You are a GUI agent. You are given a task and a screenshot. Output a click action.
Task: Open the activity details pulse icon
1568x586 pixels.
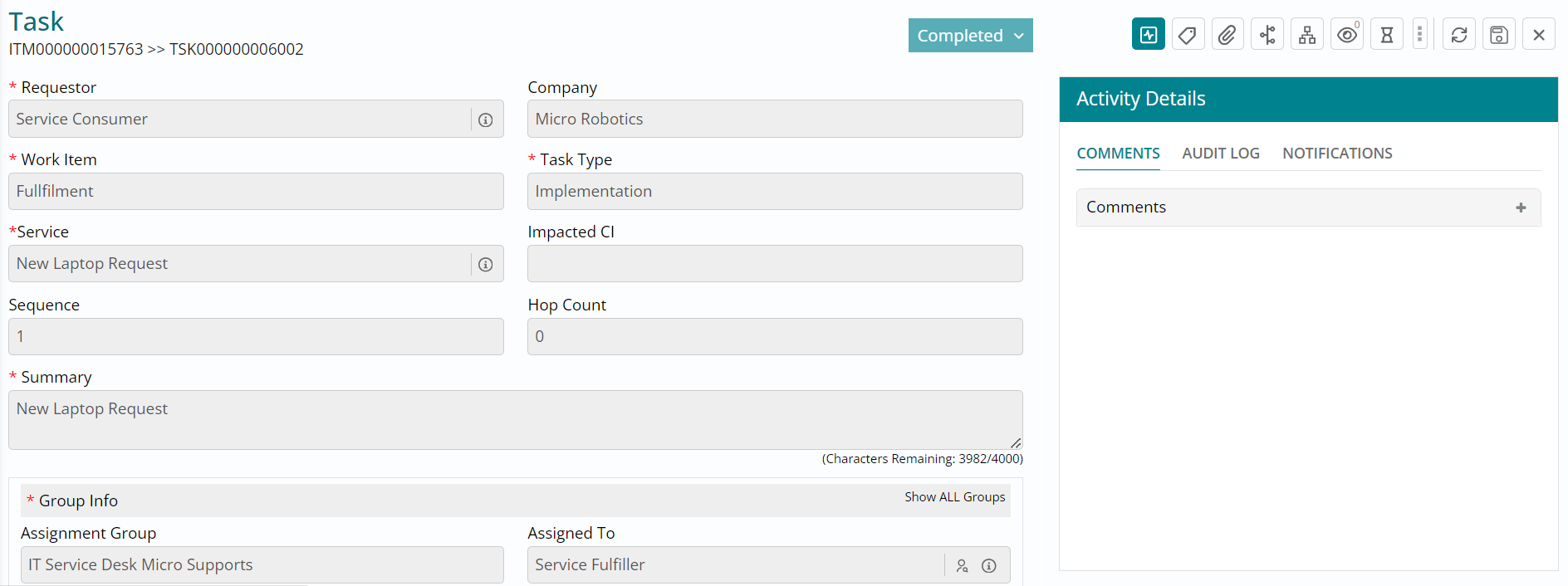pos(1149,35)
